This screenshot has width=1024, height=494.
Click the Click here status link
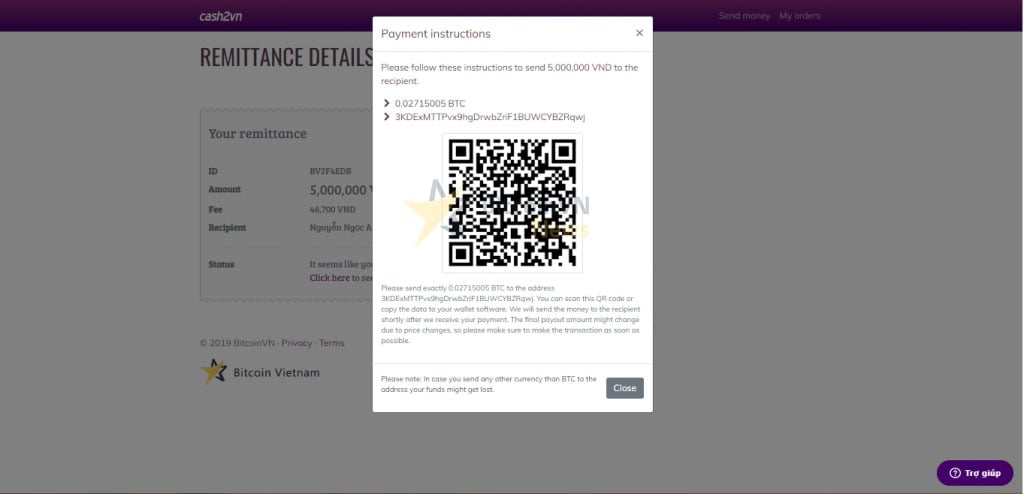(330, 278)
